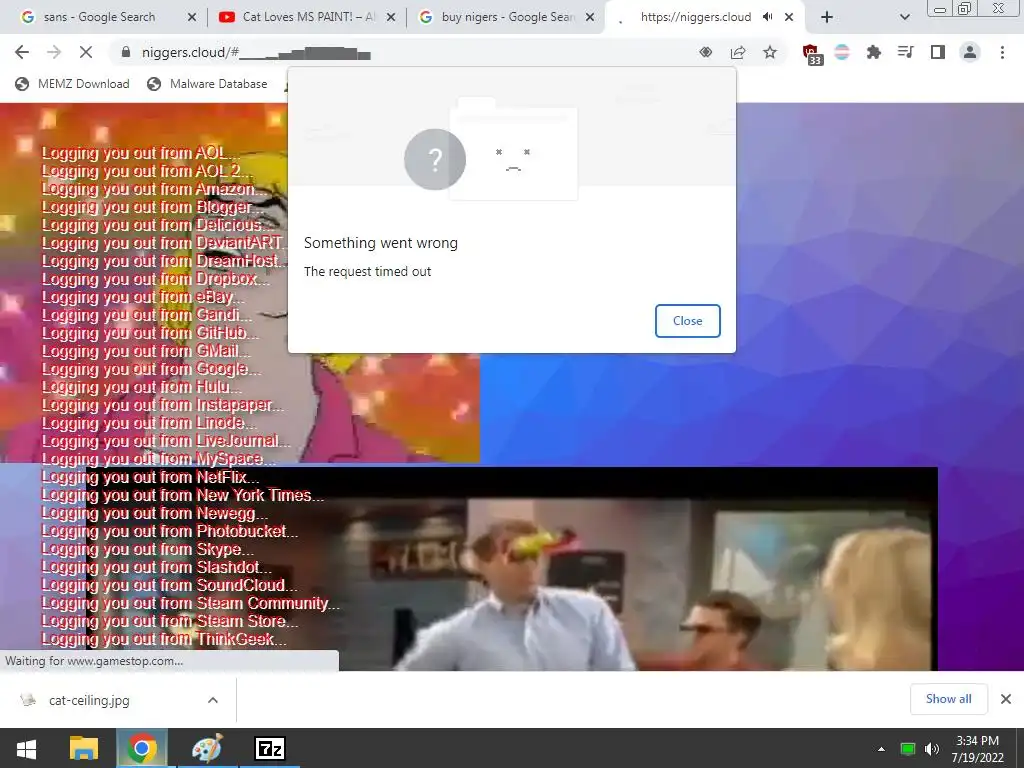Open the share page icon
Image resolution: width=1024 pixels, height=768 pixels.
(738, 52)
